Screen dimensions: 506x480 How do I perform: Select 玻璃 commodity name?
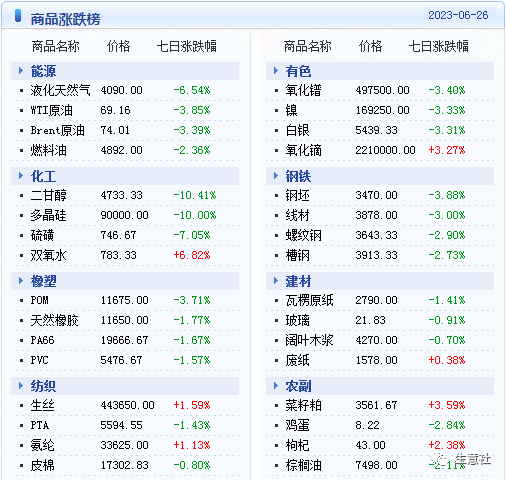[x=297, y=320]
